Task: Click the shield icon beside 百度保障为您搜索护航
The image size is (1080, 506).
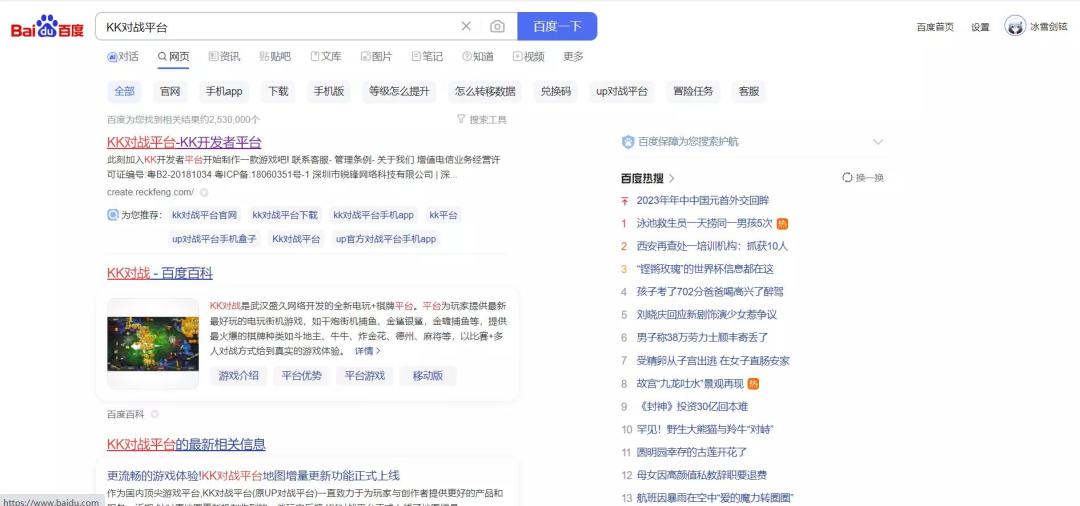Action: pyautogui.click(x=627, y=142)
